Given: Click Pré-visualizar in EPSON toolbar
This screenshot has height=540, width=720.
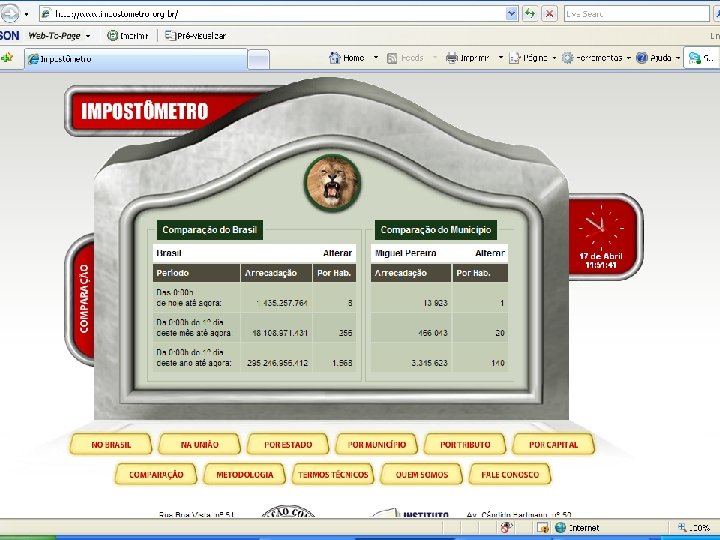Looking at the screenshot, I should (x=196, y=35).
